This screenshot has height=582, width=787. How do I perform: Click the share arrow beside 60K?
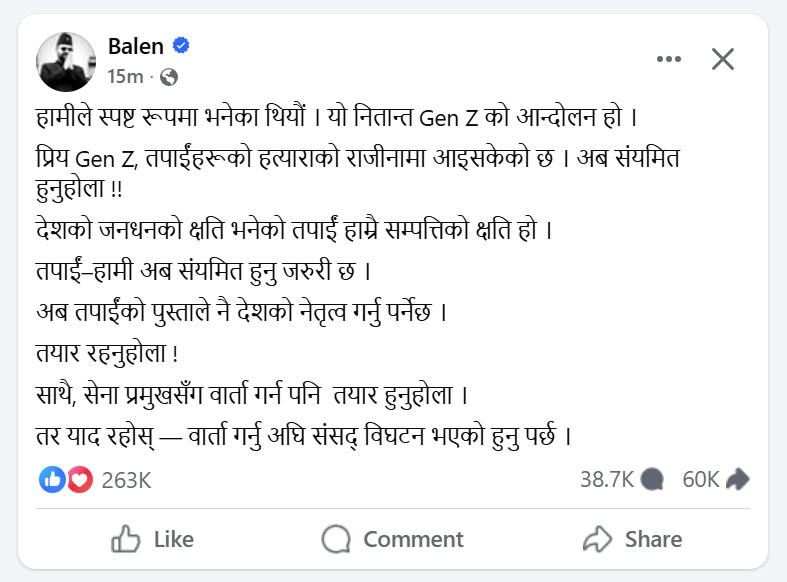pos(738,480)
